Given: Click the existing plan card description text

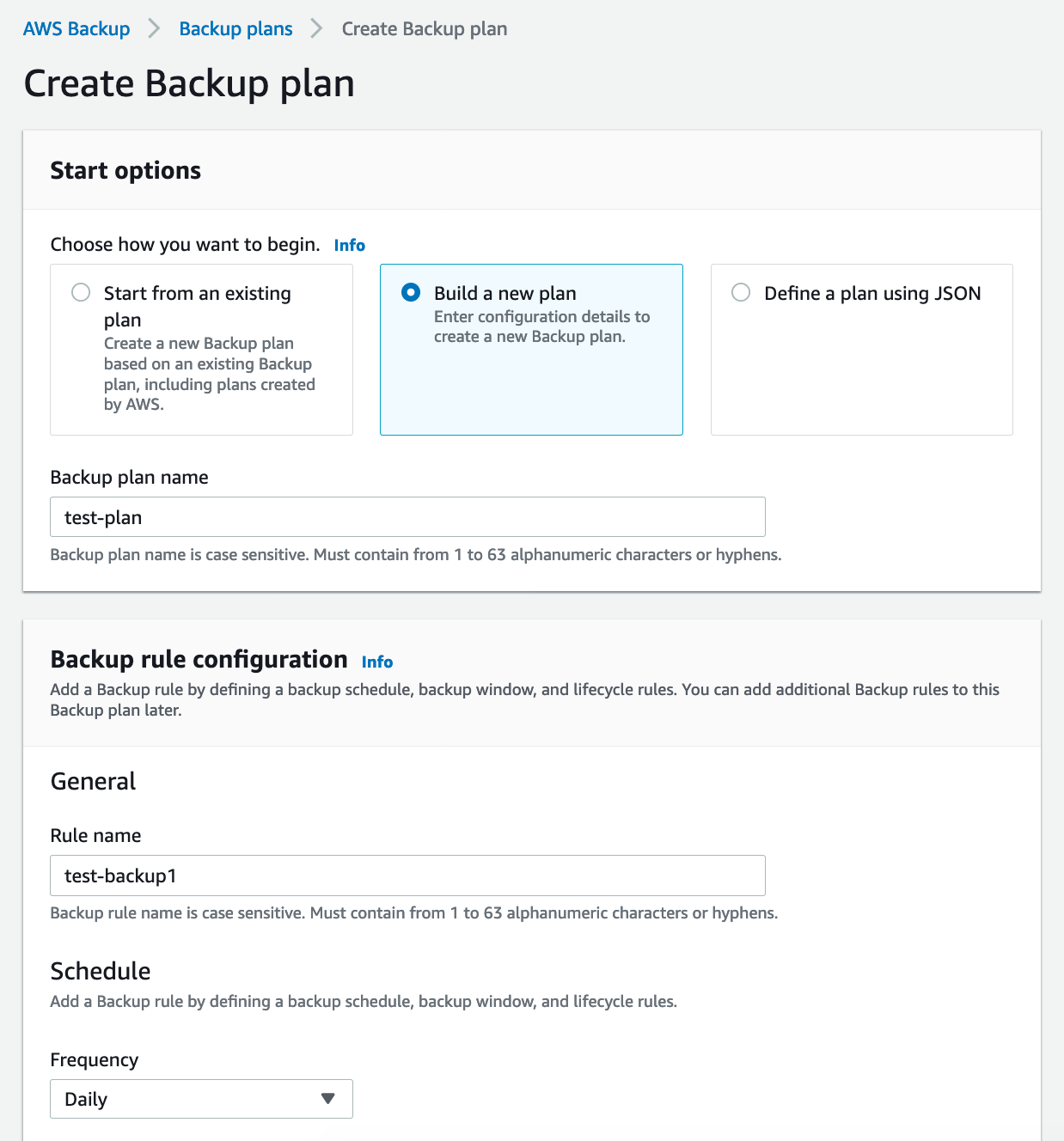Looking at the screenshot, I should [x=210, y=374].
